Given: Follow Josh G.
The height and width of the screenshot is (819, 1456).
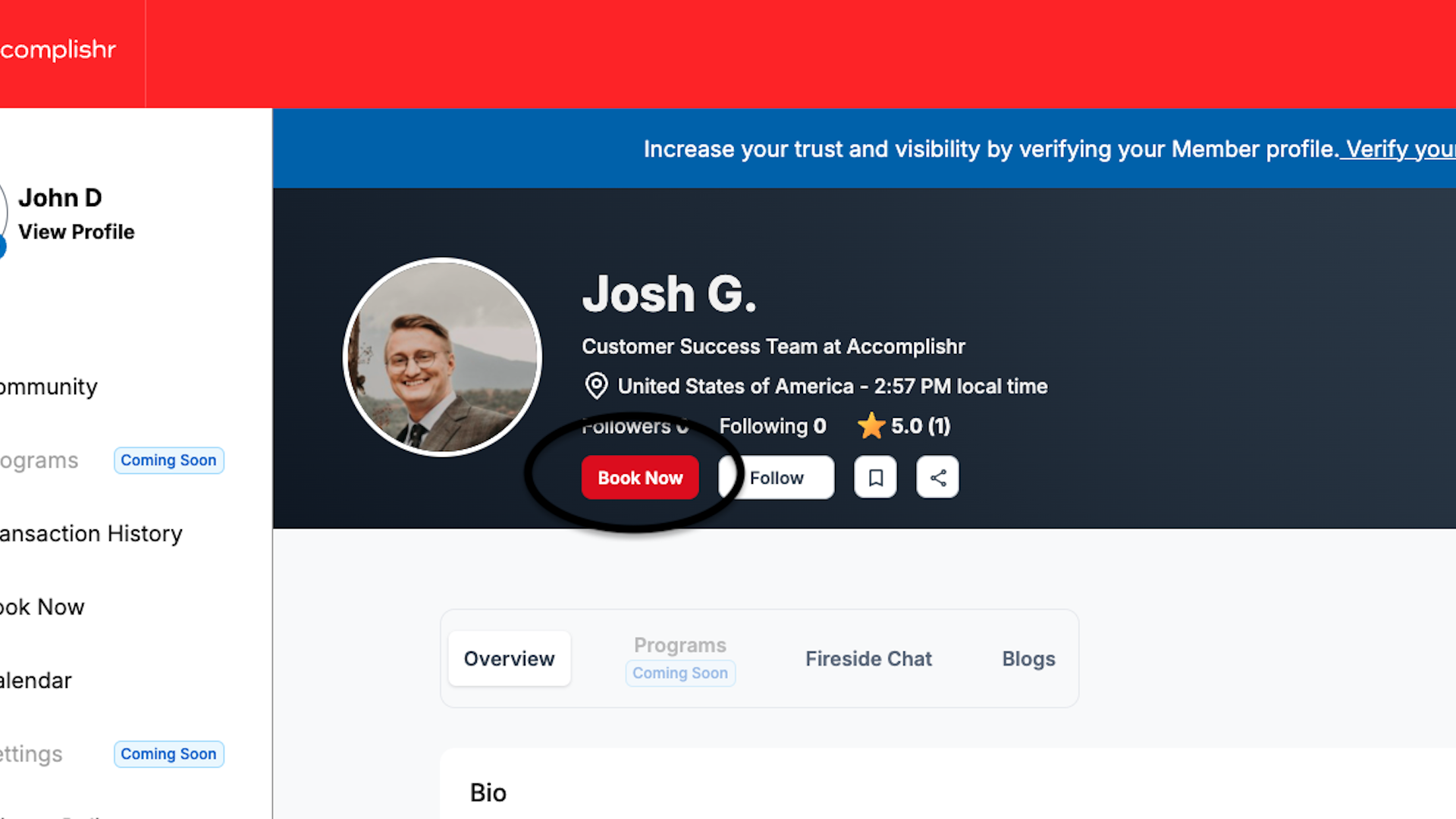Looking at the screenshot, I should coord(777,477).
